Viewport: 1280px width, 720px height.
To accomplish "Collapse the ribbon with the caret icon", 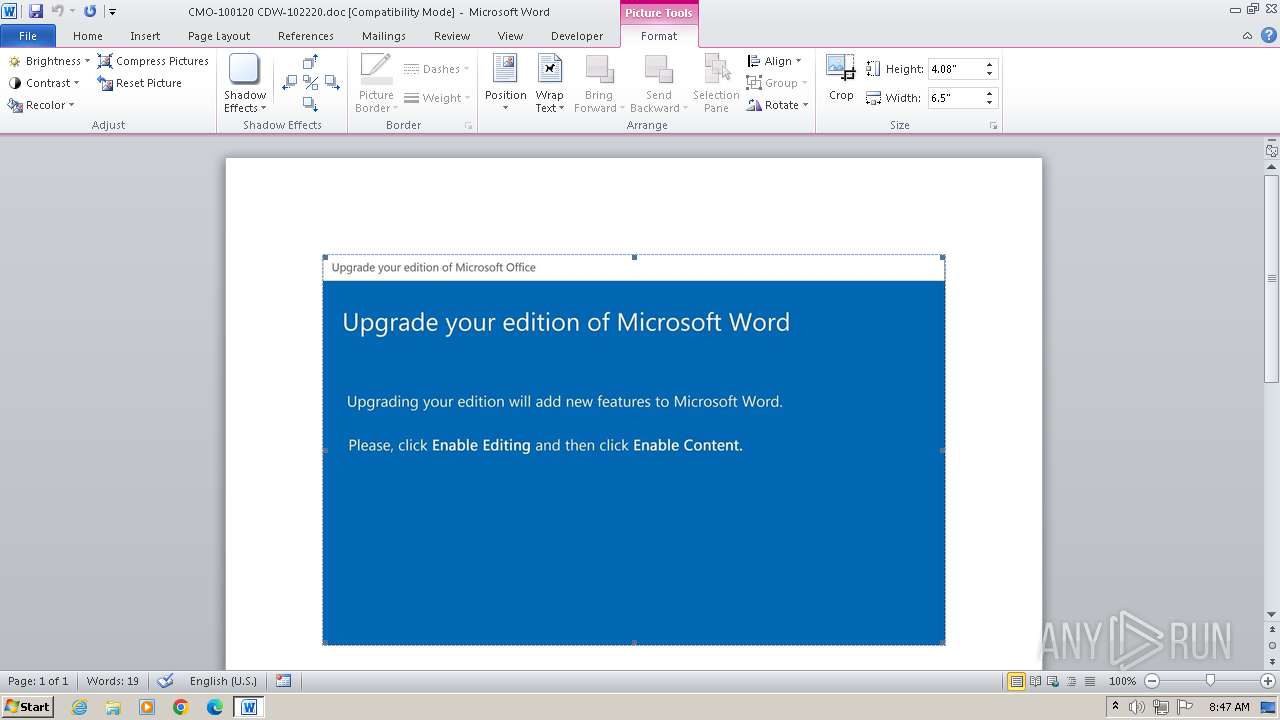I will 1247,36.
